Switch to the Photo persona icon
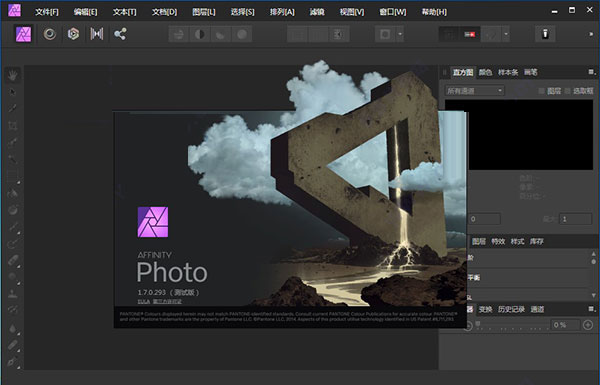 (23, 34)
